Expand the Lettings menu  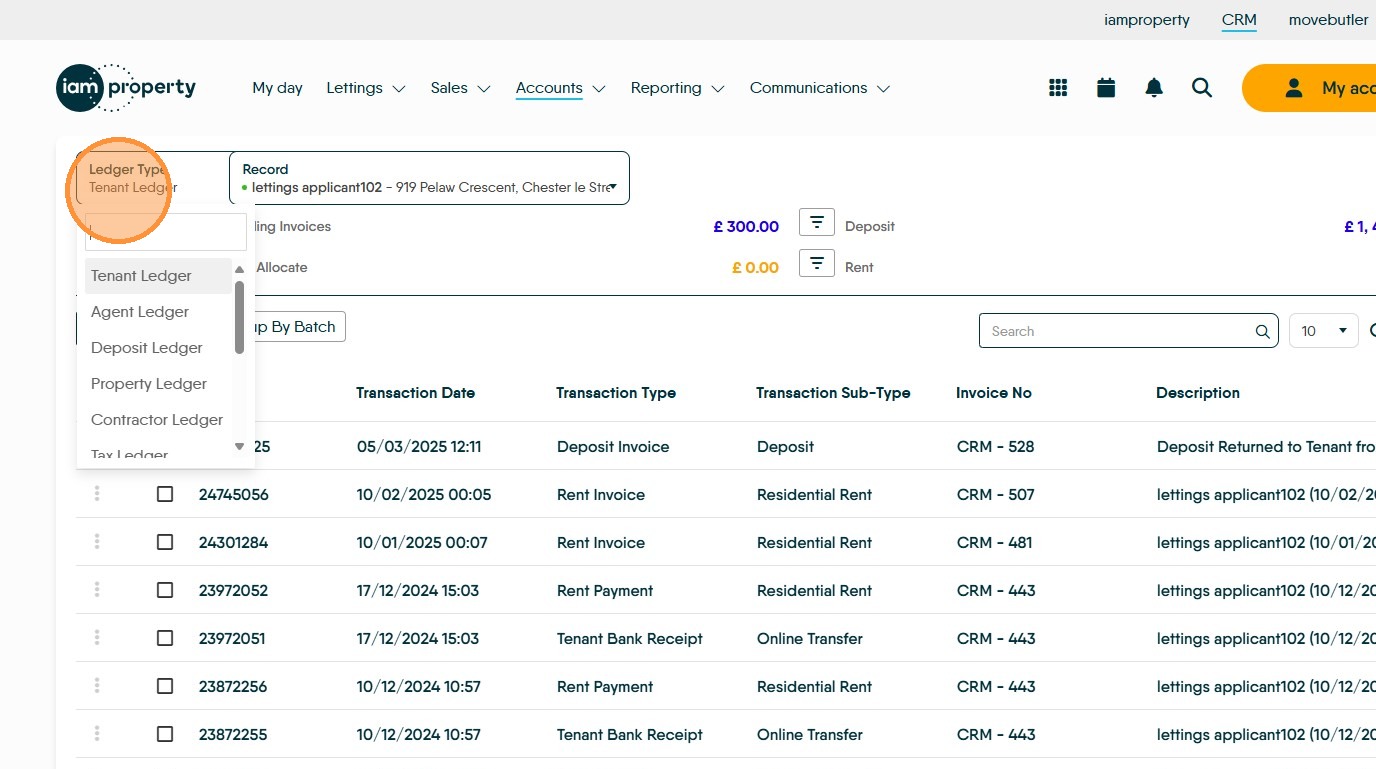[365, 88]
